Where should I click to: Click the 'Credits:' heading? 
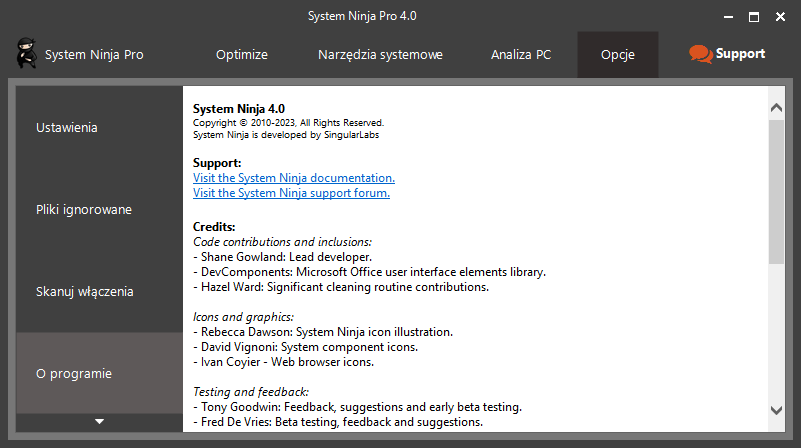pos(214,227)
